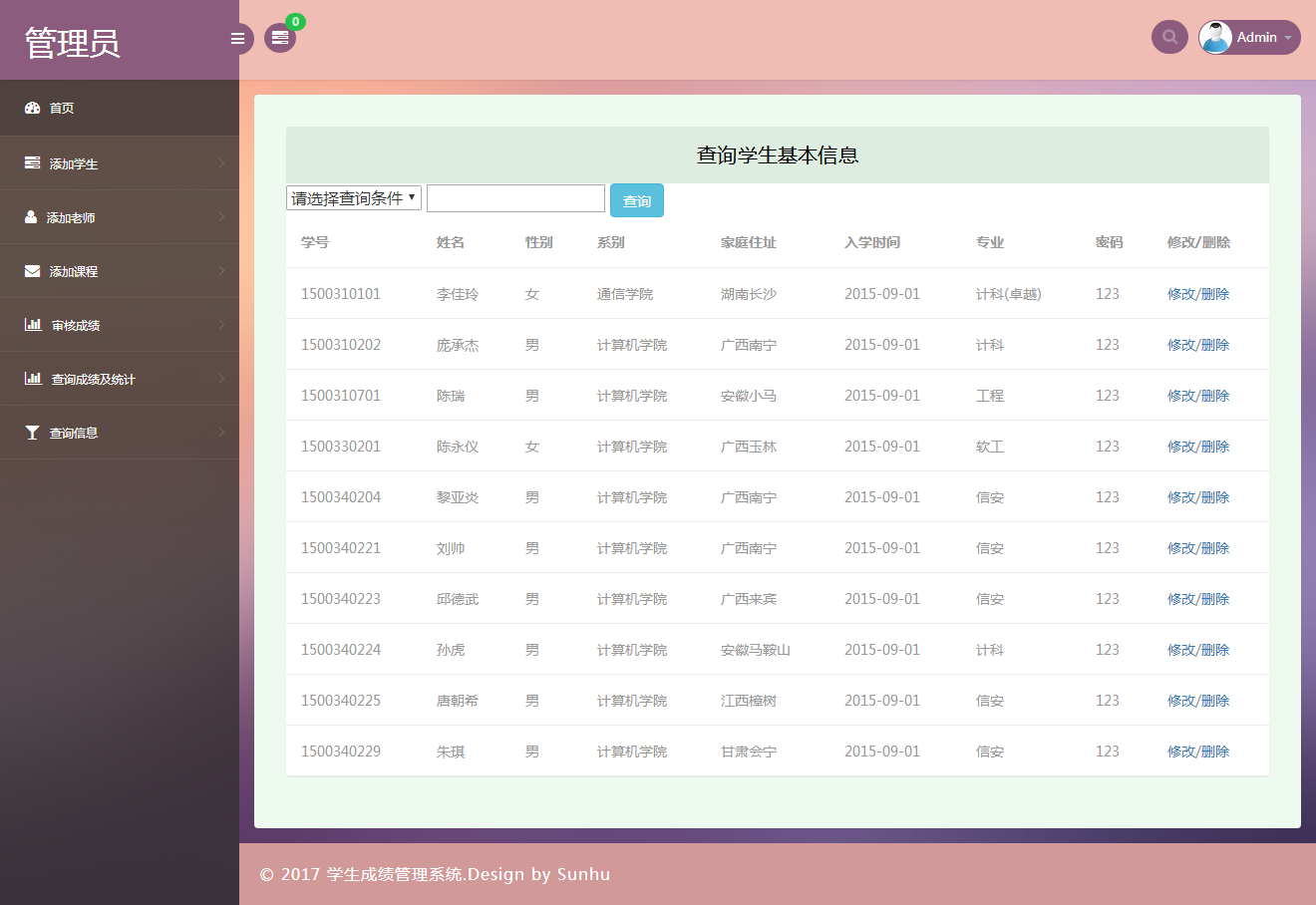1316x905 pixels.
Task: Click 修改/删除 for student 李佳玲
Action: pos(1198,294)
